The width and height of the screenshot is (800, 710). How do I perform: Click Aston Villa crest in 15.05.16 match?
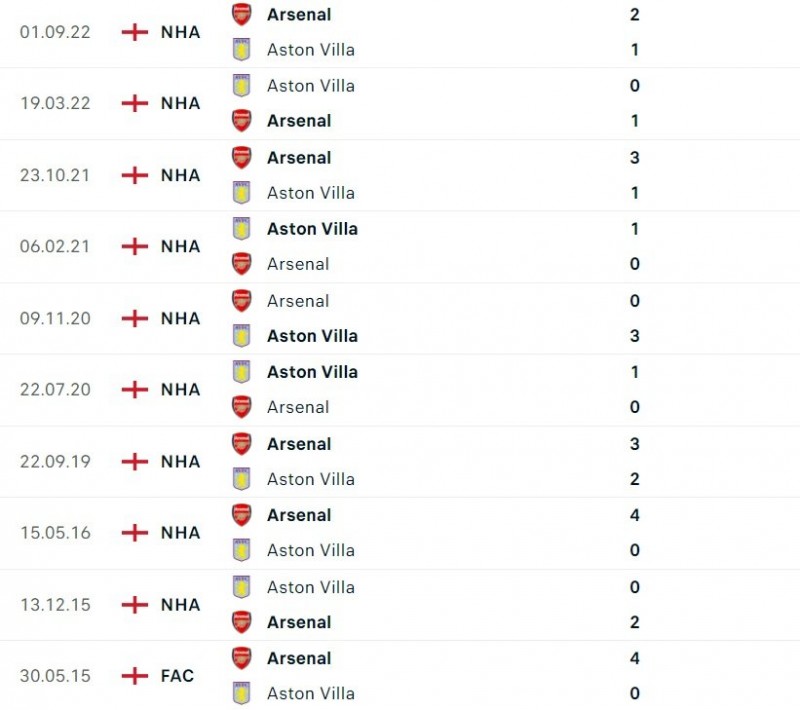[x=242, y=550]
